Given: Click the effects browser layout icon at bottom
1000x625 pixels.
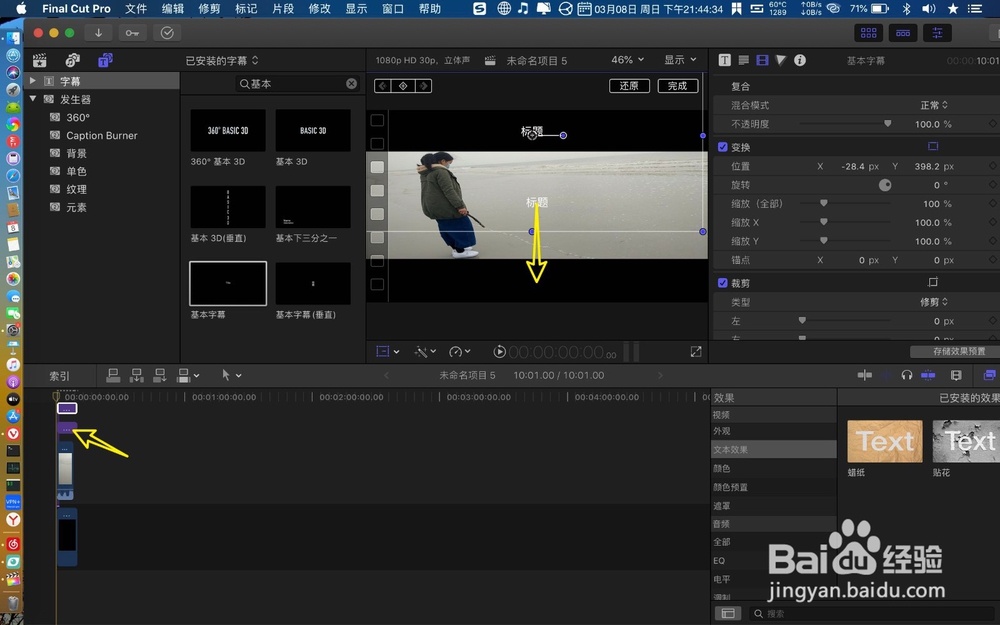Looking at the screenshot, I should coord(728,614).
